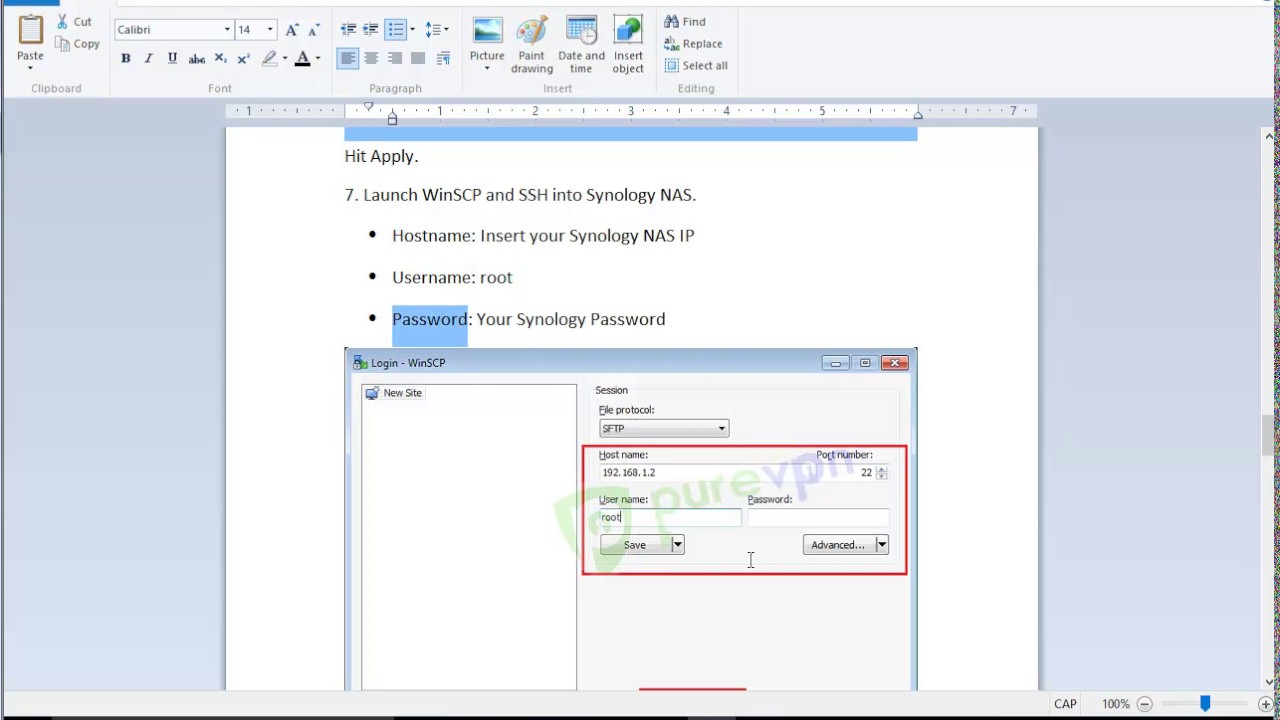This screenshot has width=1280, height=720.
Task: Open the line spacing dropdown
Action: pos(437,30)
